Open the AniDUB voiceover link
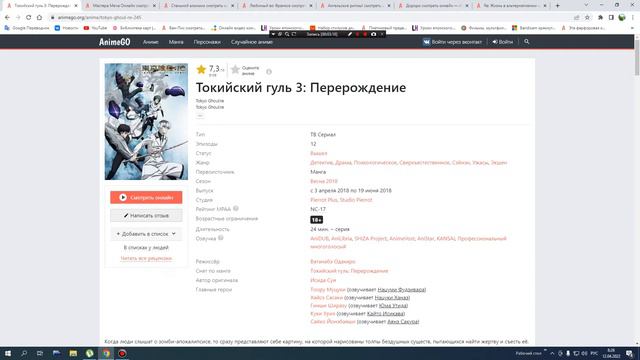The height and width of the screenshot is (360, 640). click(320, 238)
